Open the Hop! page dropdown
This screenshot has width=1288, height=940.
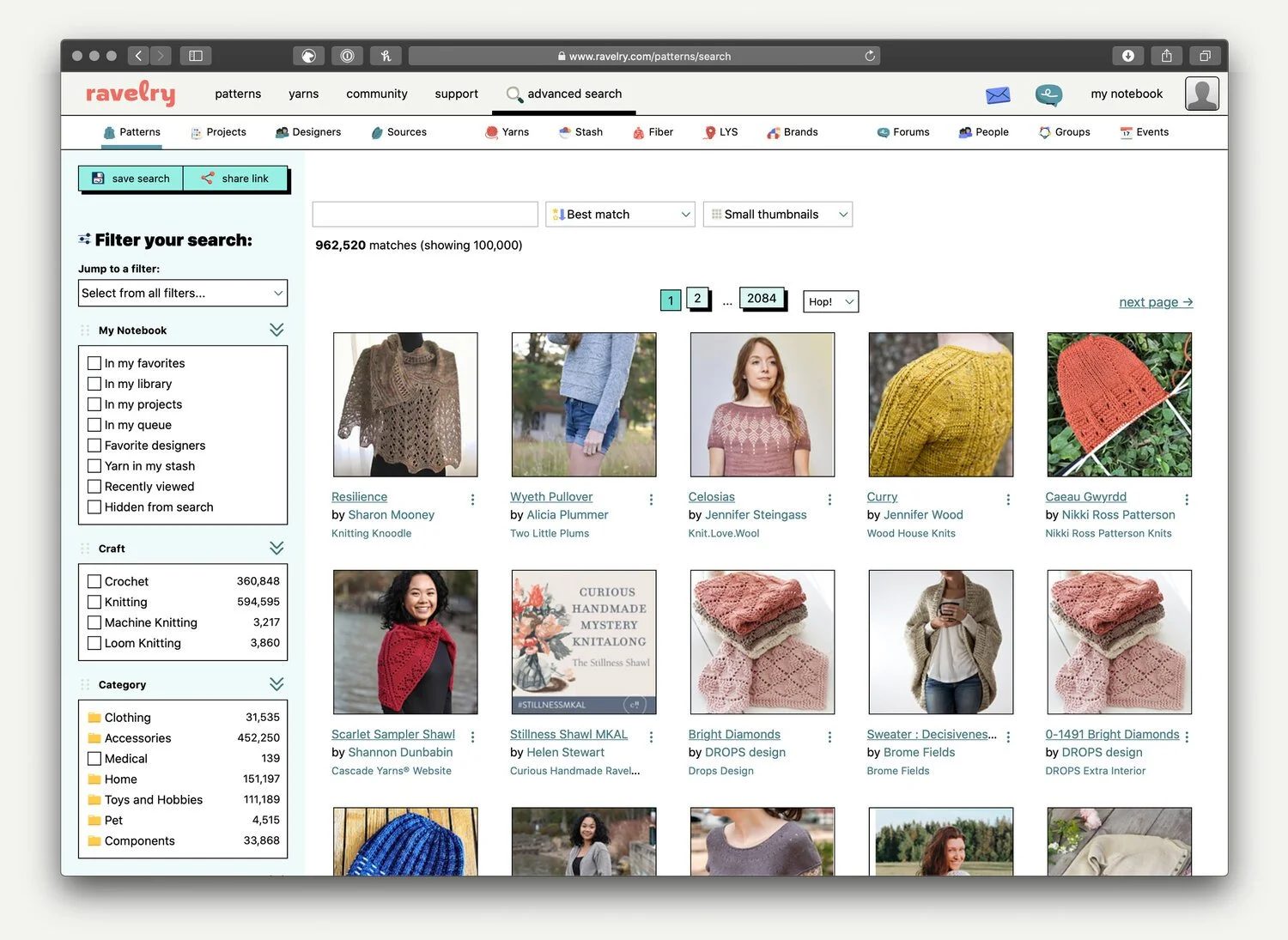point(831,301)
